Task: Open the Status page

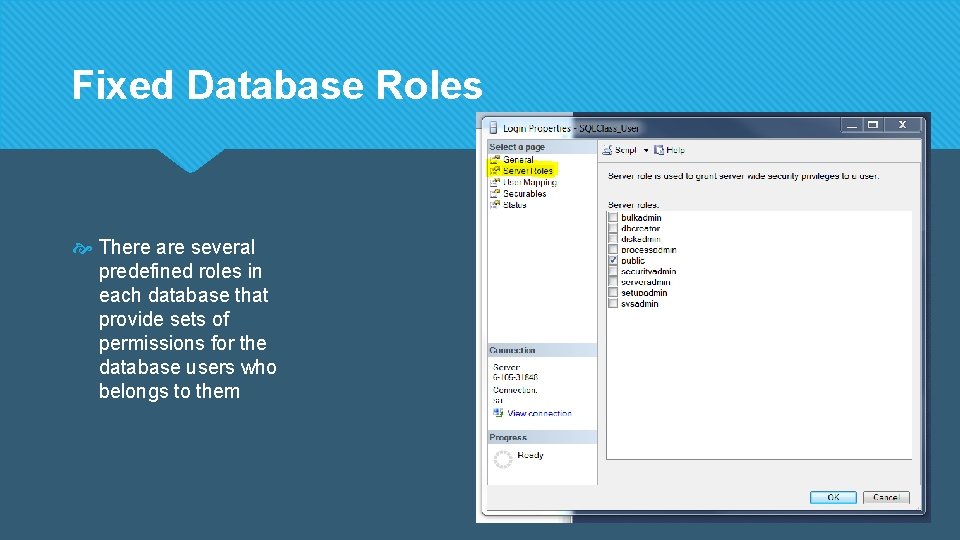Action: pos(514,204)
